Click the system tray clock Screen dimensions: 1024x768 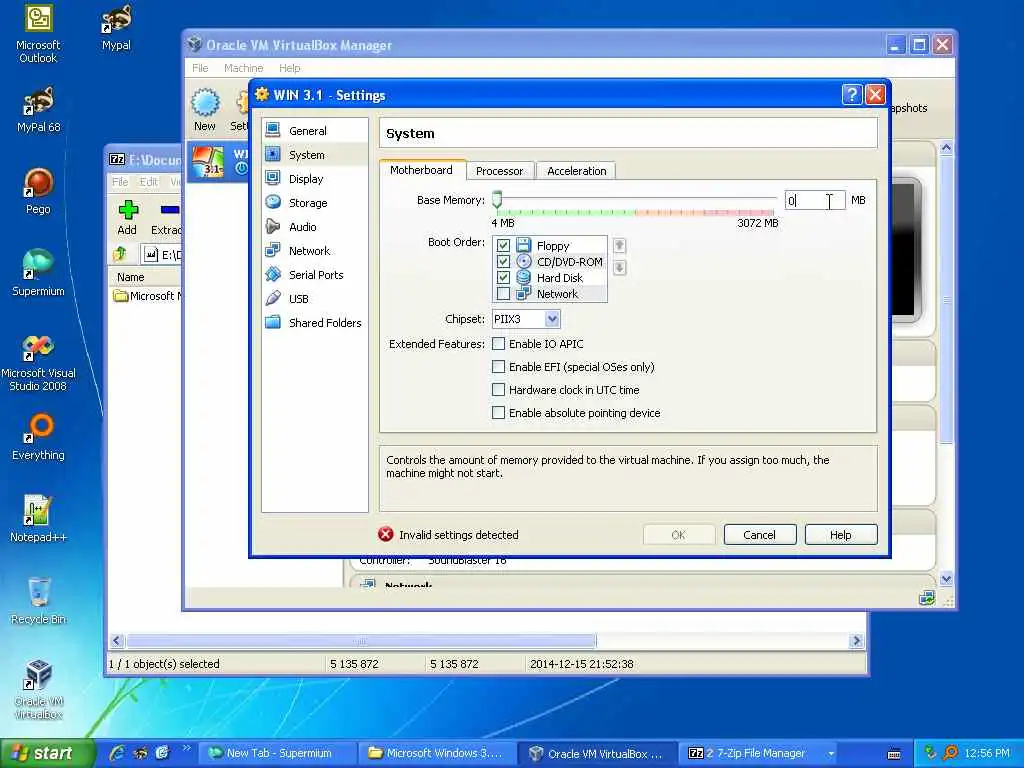987,753
